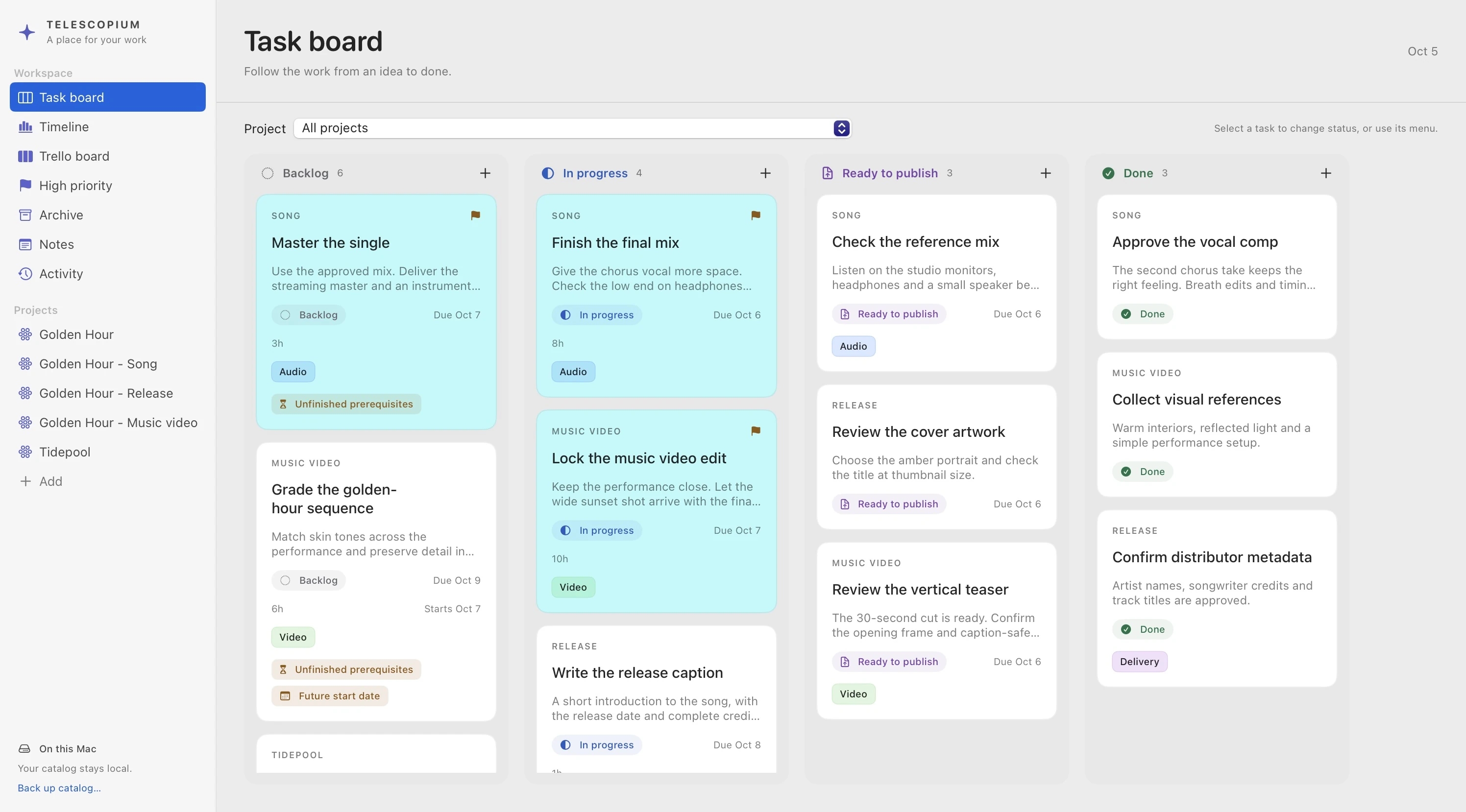Add a task to the Backlog column
This screenshot has width=1466, height=812.
pyautogui.click(x=485, y=173)
